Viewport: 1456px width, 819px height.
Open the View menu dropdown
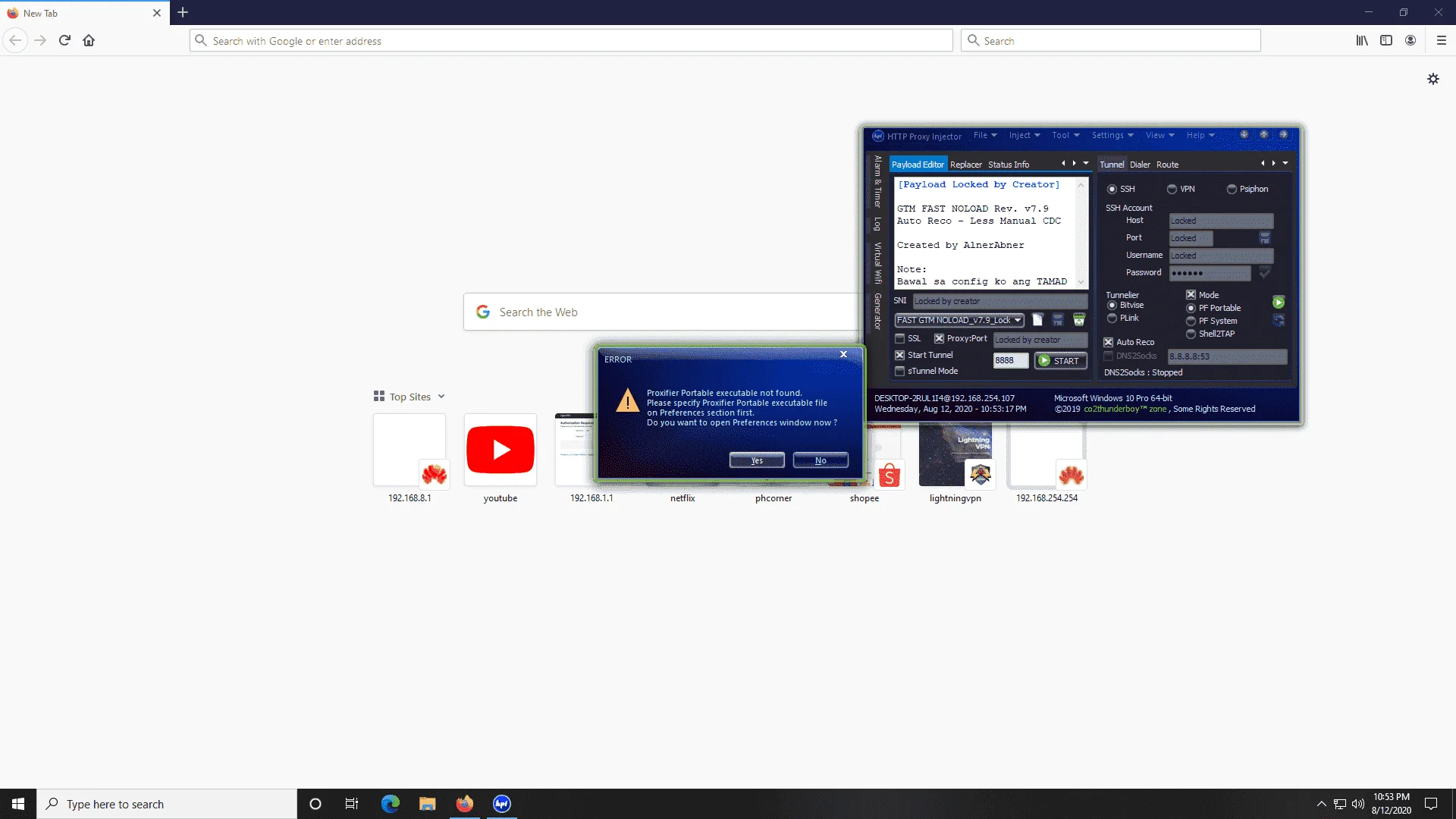pyautogui.click(x=1159, y=135)
